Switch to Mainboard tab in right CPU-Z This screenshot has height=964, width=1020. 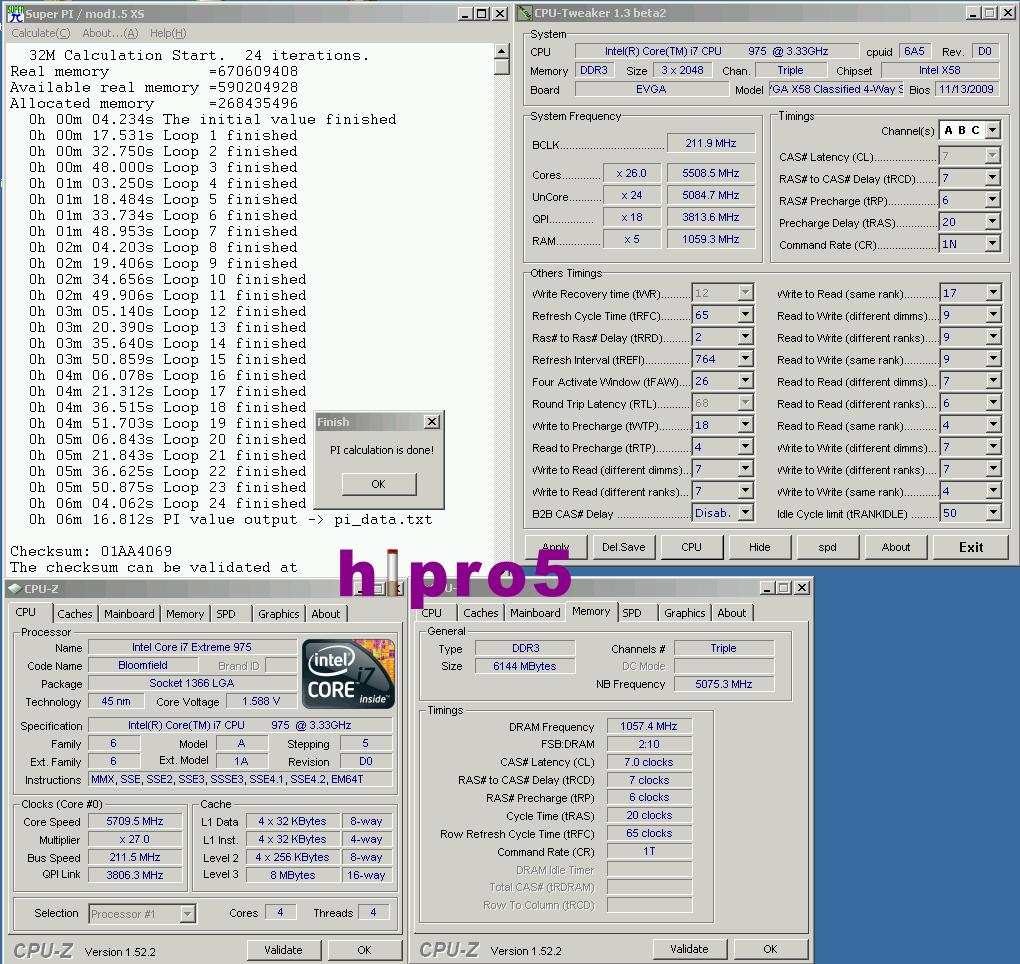point(535,613)
